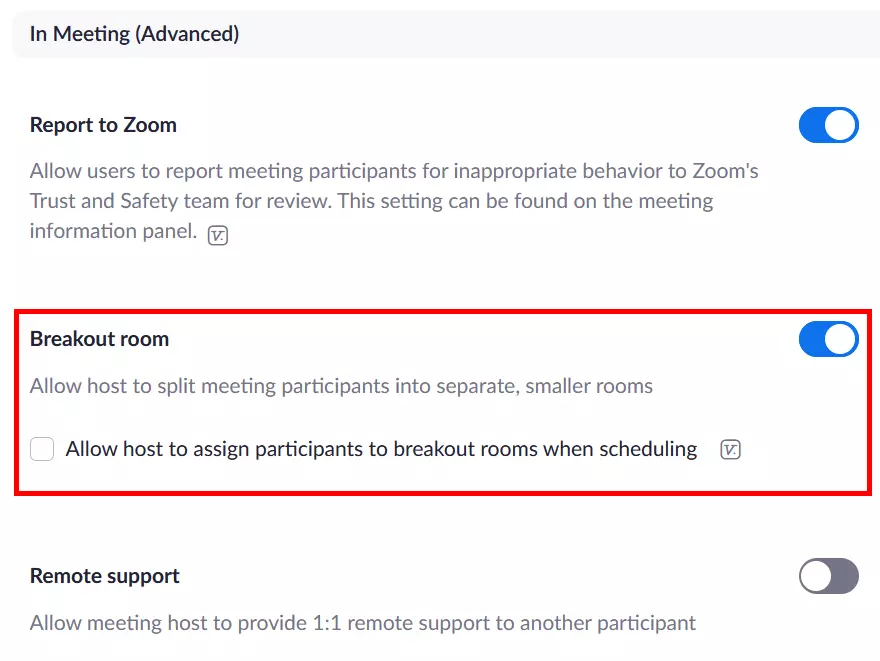This screenshot has width=880, height=661.
Task: Click the Breakout room toggle switch knob
Action: (x=840, y=339)
